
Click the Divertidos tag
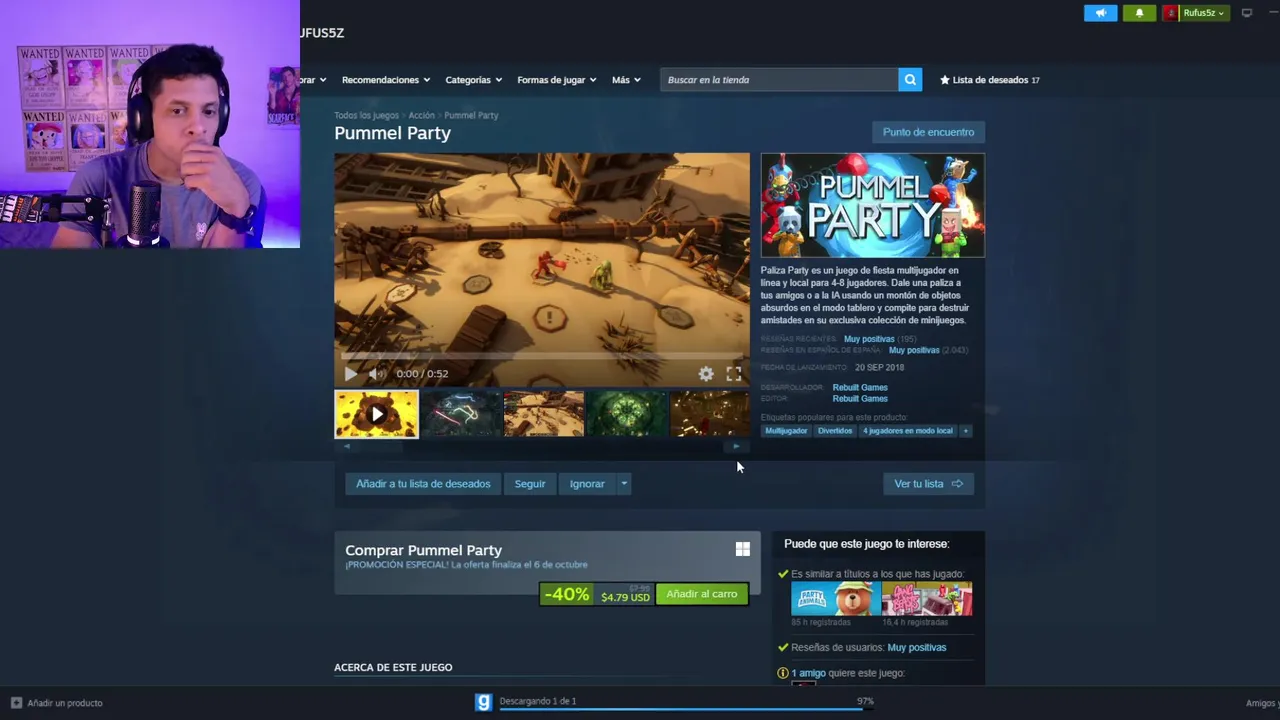835,431
